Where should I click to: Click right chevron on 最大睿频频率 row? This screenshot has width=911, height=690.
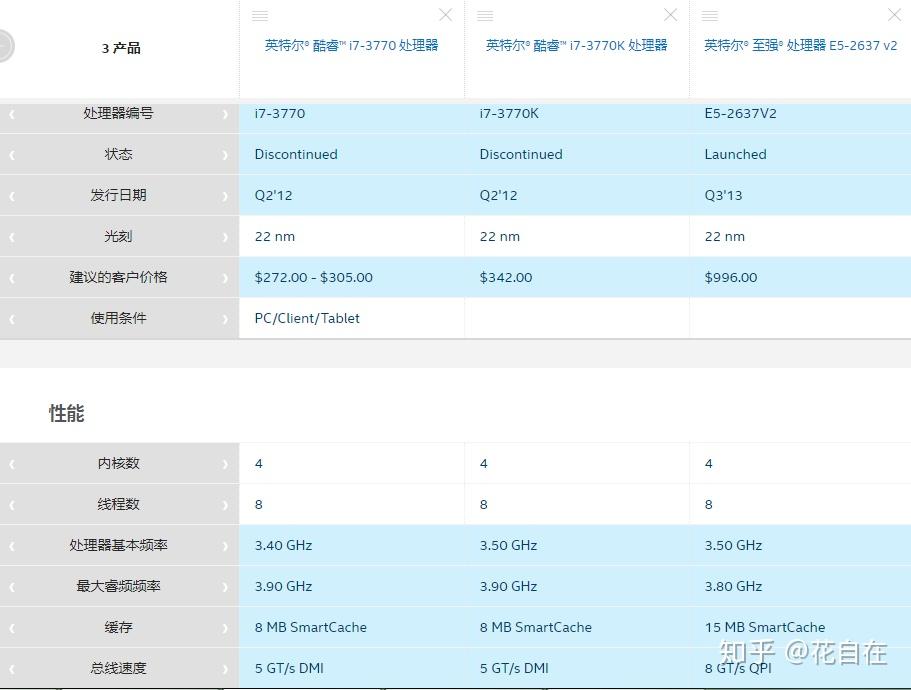pos(225,587)
